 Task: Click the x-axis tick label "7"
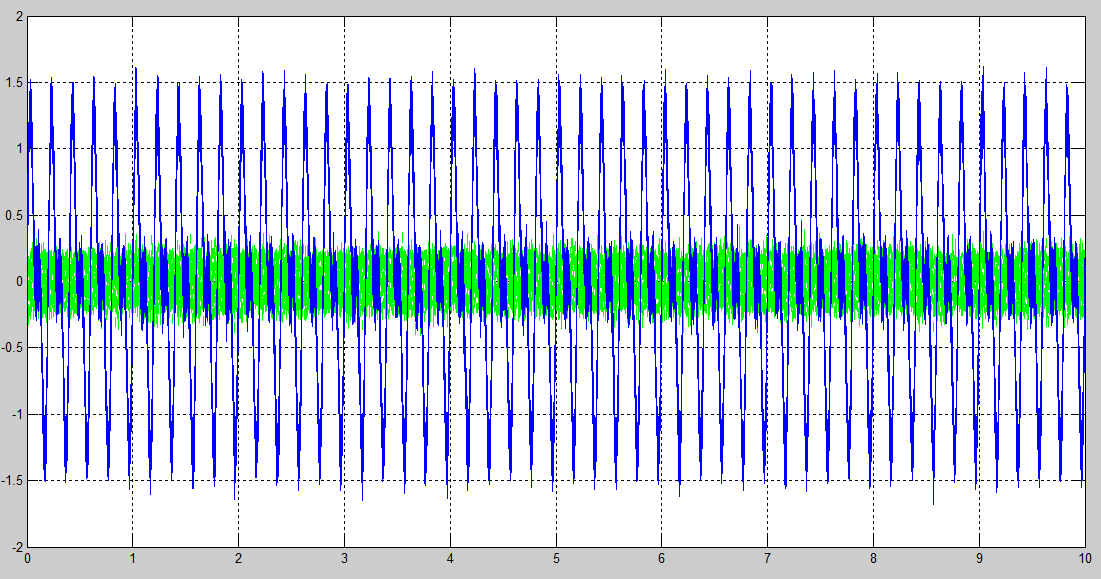point(767,559)
